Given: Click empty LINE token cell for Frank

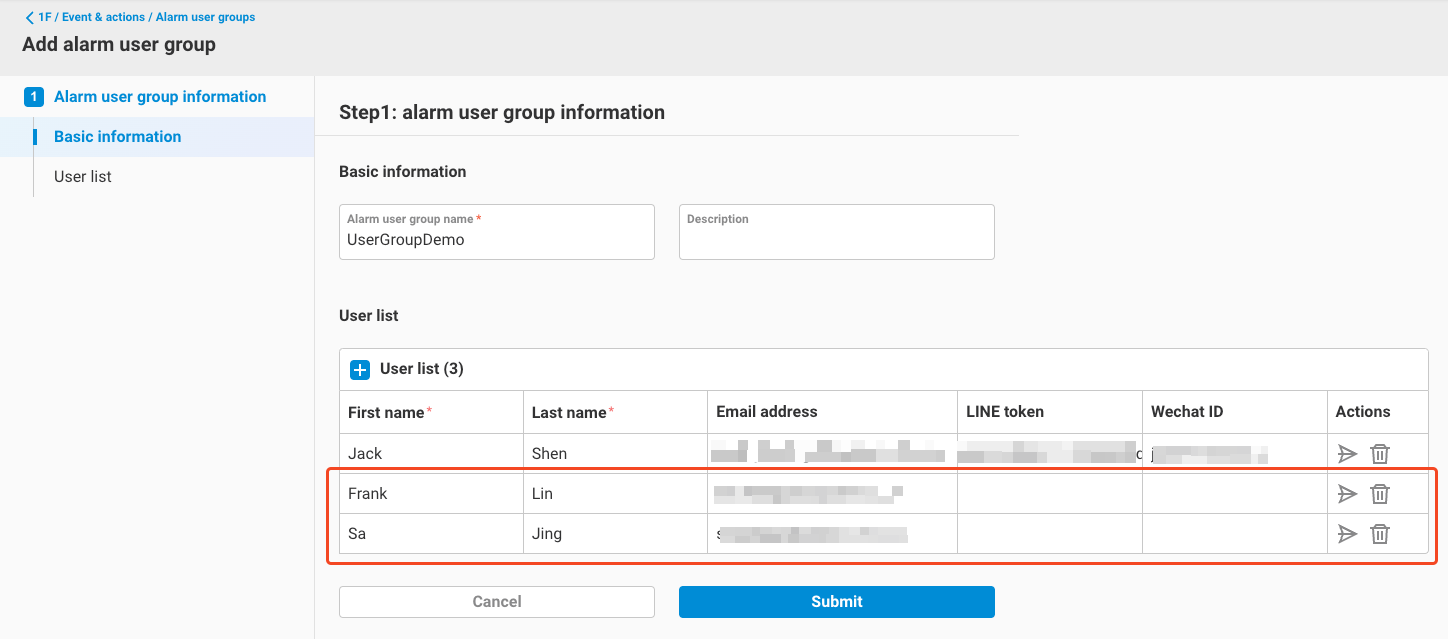Looking at the screenshot, I should 1049,494.
